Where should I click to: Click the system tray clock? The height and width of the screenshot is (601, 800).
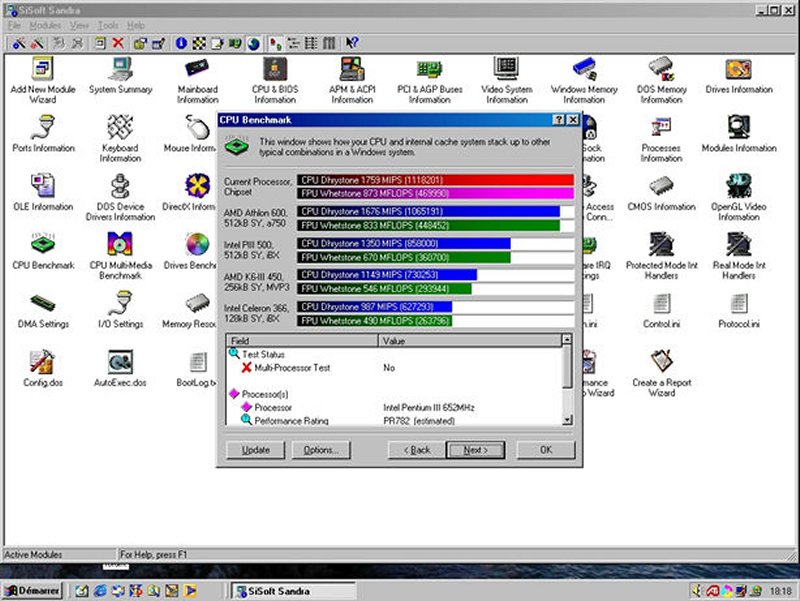point(781,591)
